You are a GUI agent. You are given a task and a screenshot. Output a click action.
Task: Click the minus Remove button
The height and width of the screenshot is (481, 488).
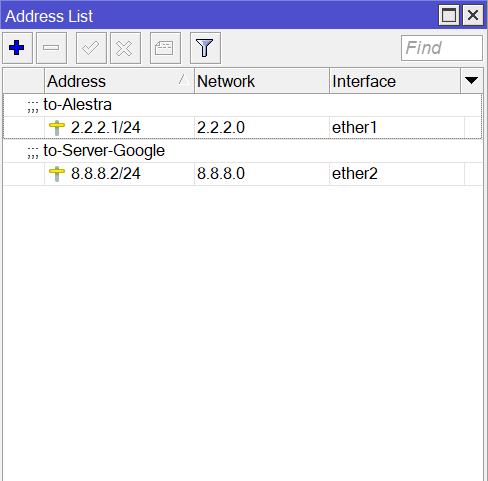tap(51, 48)
